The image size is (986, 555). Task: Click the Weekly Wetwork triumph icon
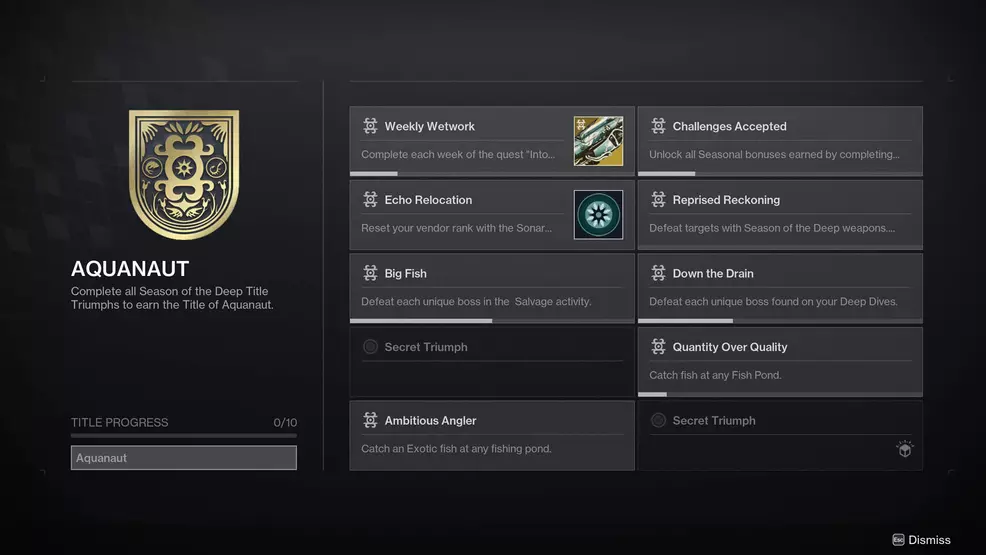click(370, 126)
